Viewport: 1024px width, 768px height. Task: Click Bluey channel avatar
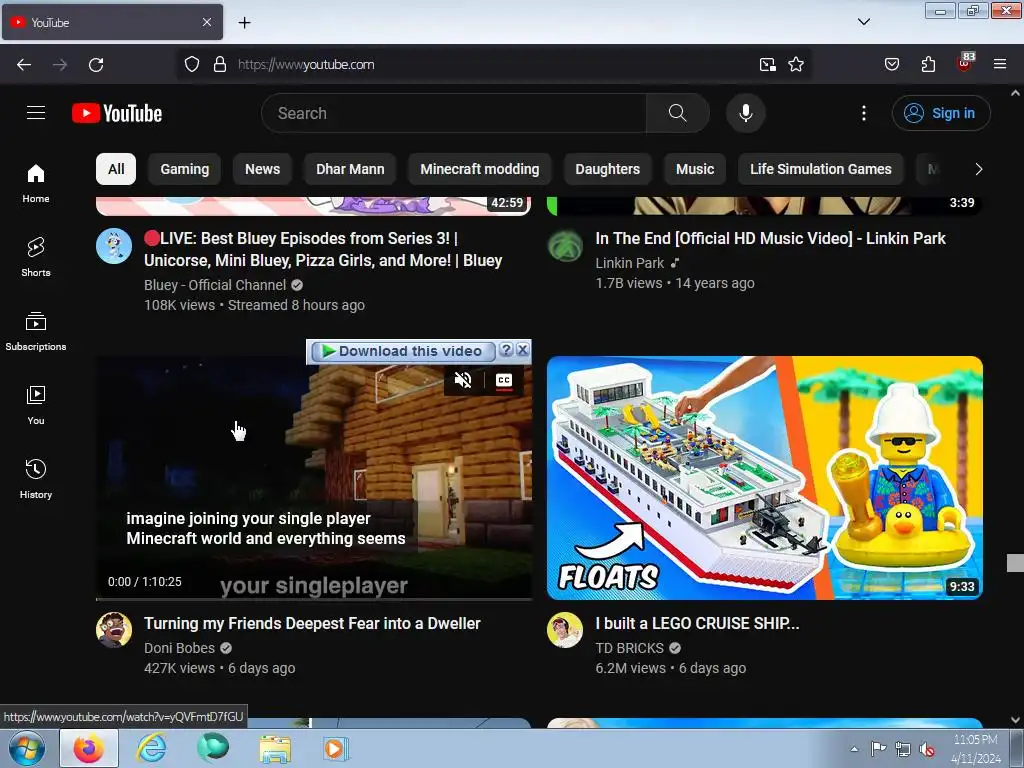[114, 246]
